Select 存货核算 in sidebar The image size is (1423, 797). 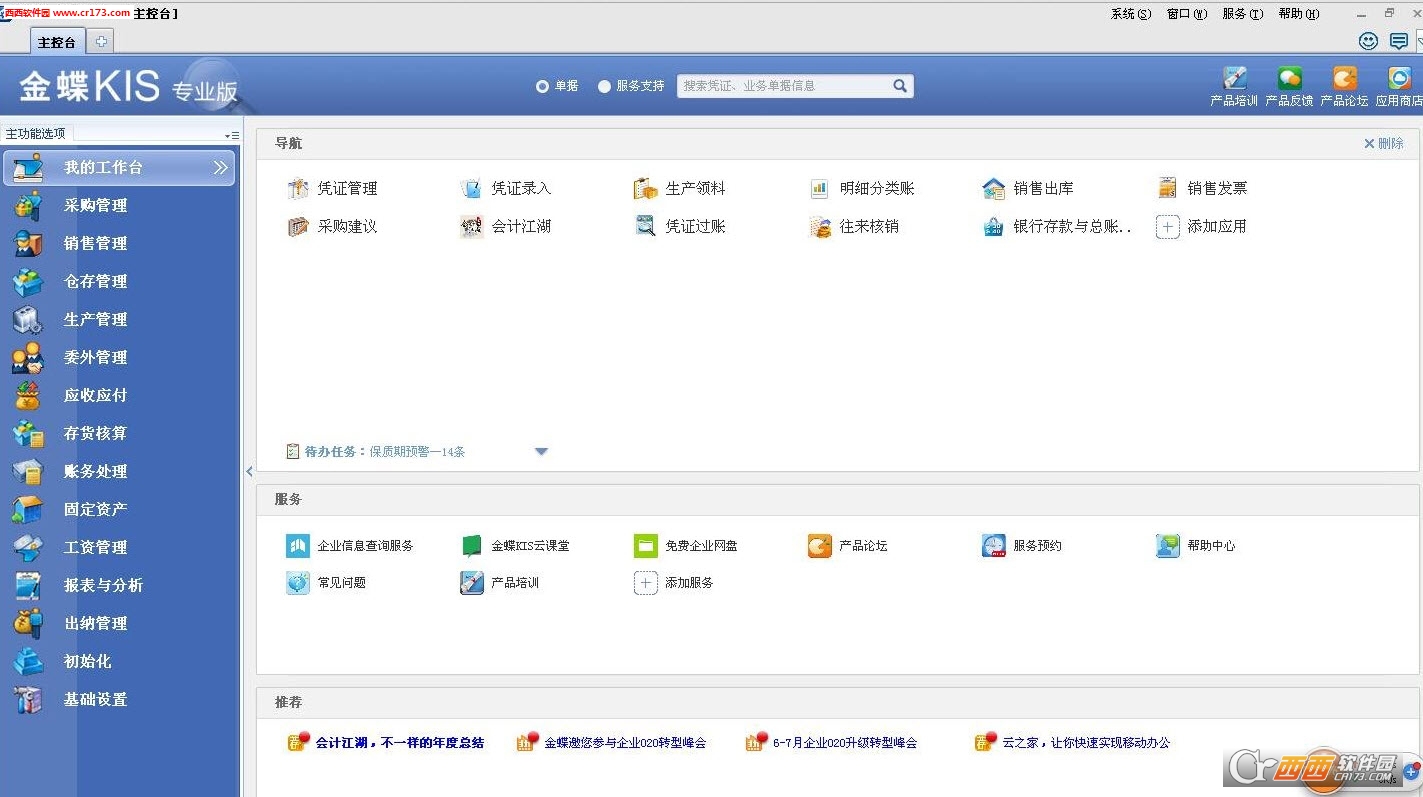pyautogui.click(x=120, y=433)
